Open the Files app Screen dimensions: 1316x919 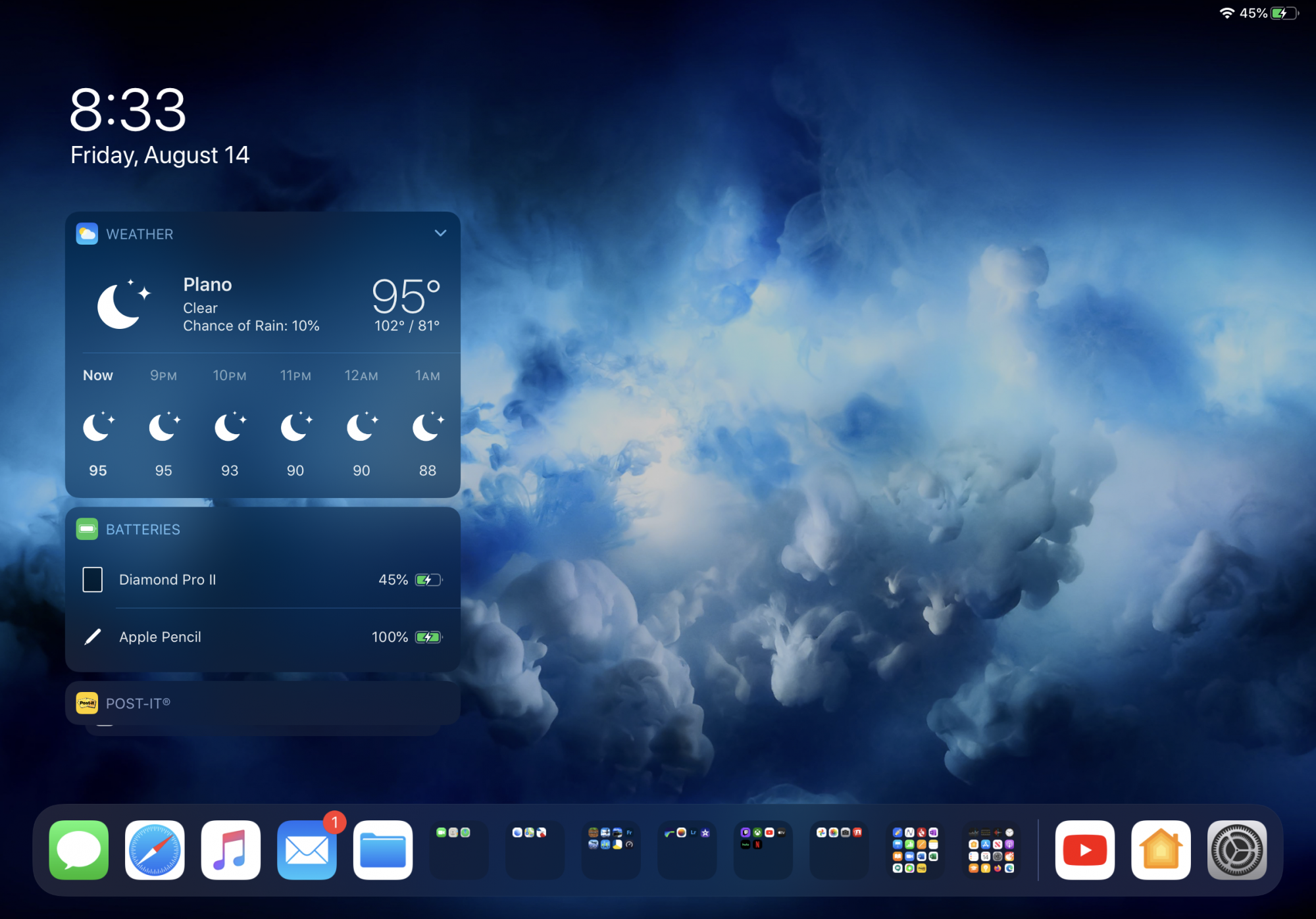383,849
